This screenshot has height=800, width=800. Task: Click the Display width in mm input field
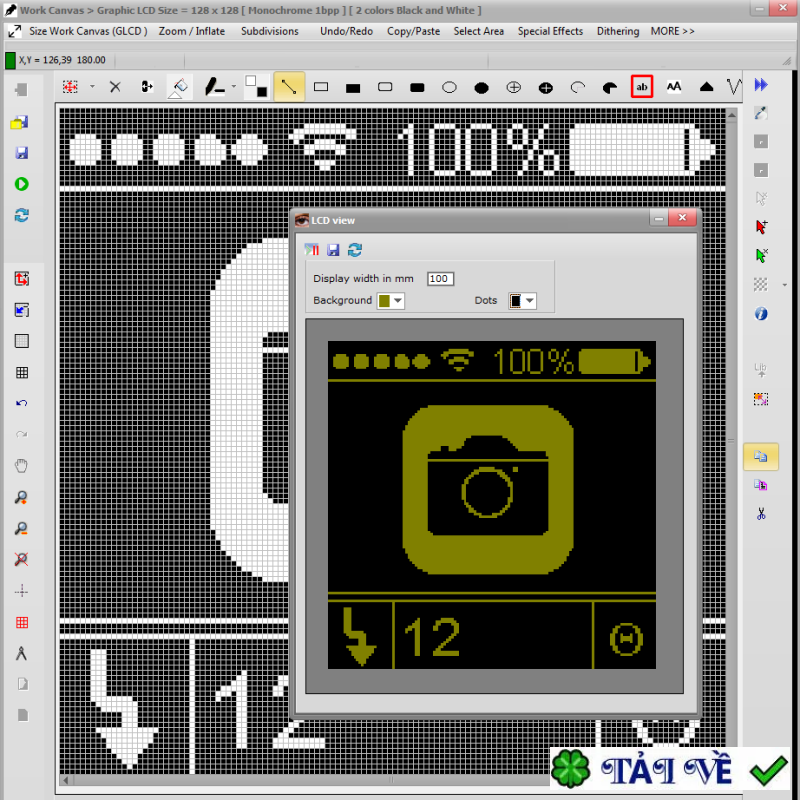point(440,279)
